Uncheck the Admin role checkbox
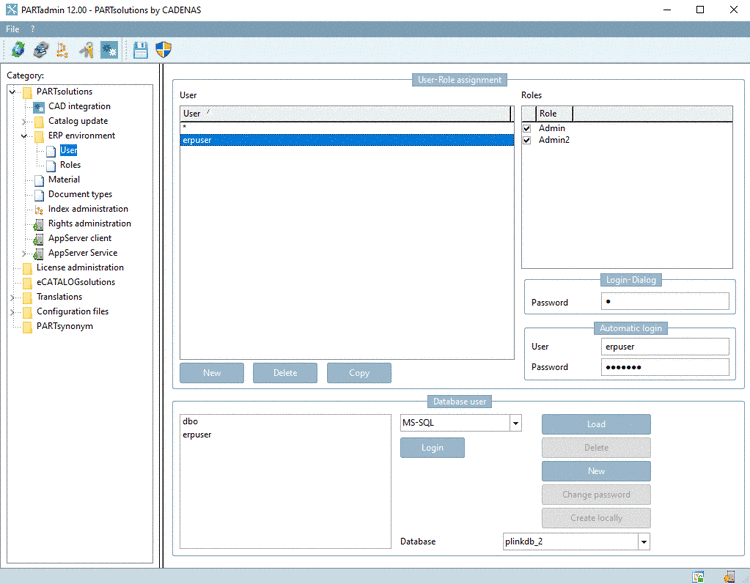This screenshot has width=750, height=584. 527,128
